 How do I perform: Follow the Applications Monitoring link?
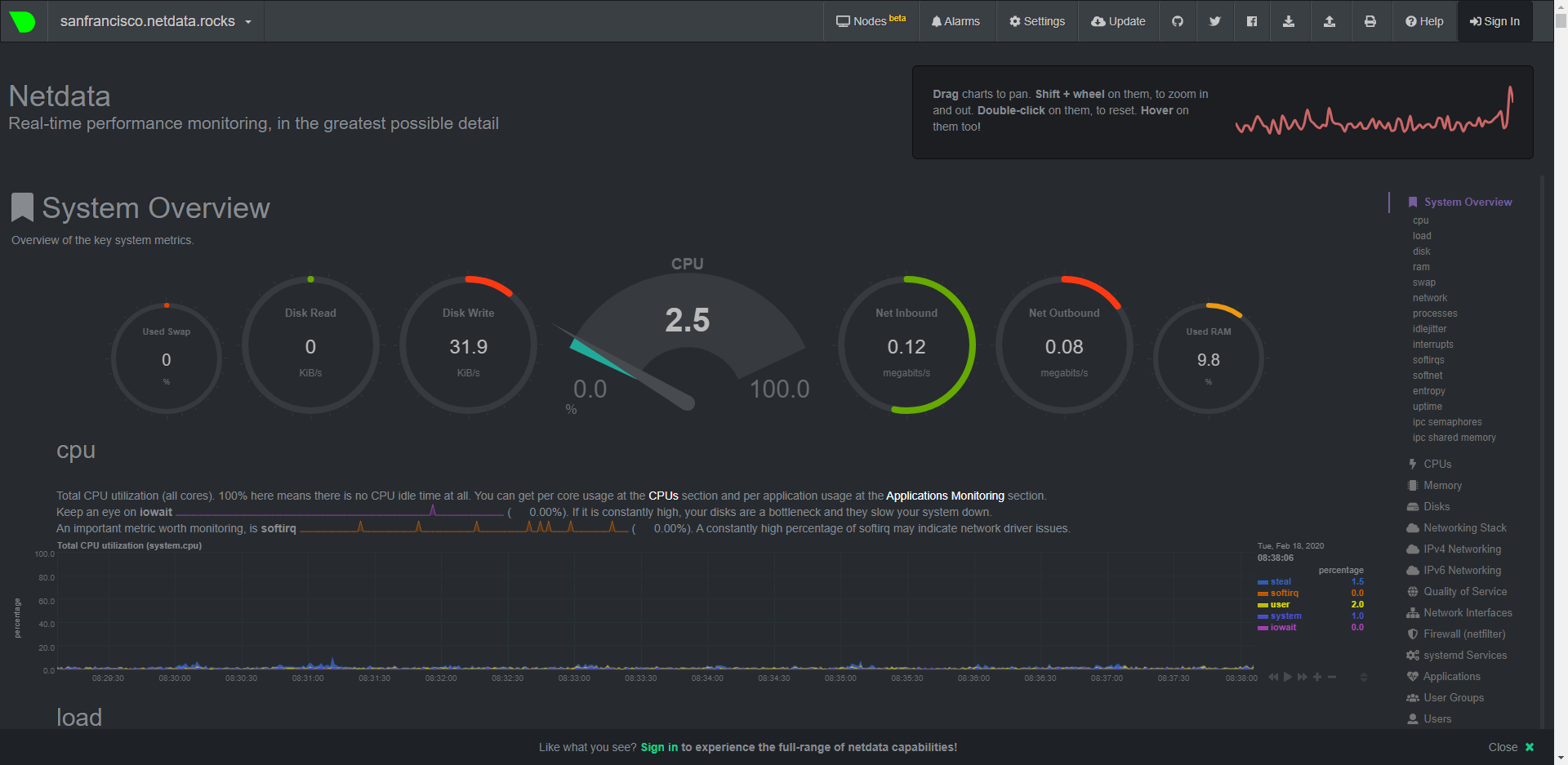(x=945, y=496)
